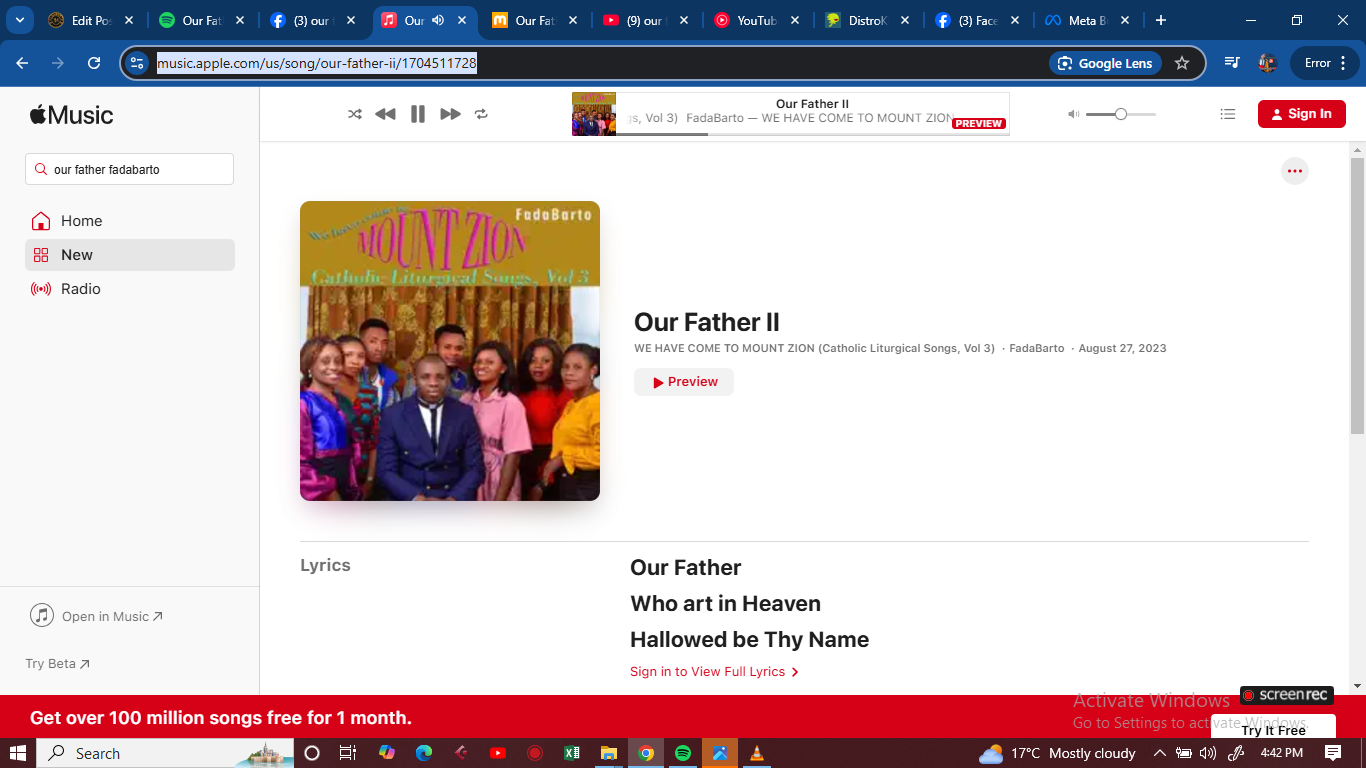Image resolution: width=1366 pixels, height=768 pixels.
Task: Click the playback progress bar under Our Father II
Action: (812, 134)
